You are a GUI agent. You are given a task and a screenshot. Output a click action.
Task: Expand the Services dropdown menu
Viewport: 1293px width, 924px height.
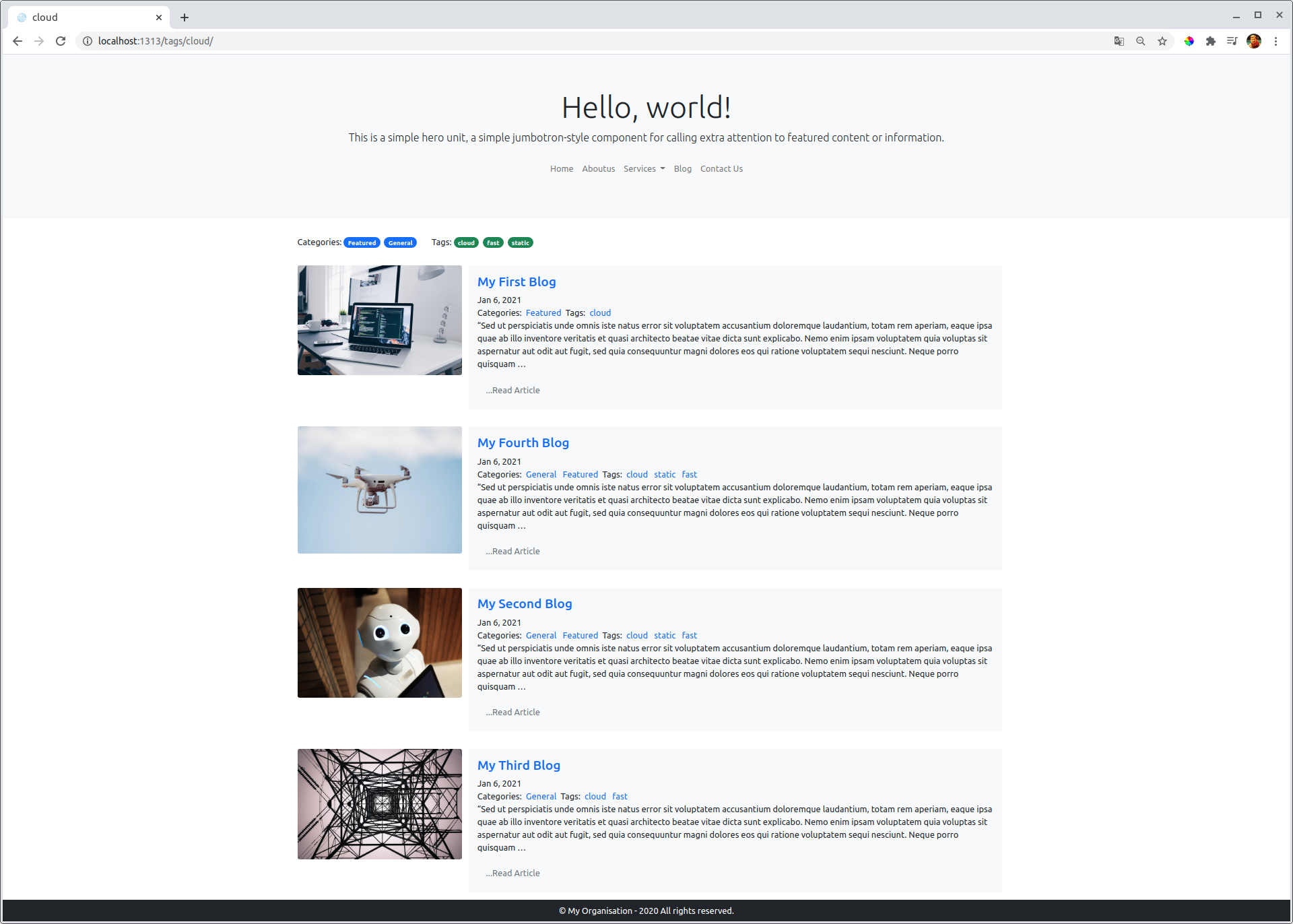643,168
